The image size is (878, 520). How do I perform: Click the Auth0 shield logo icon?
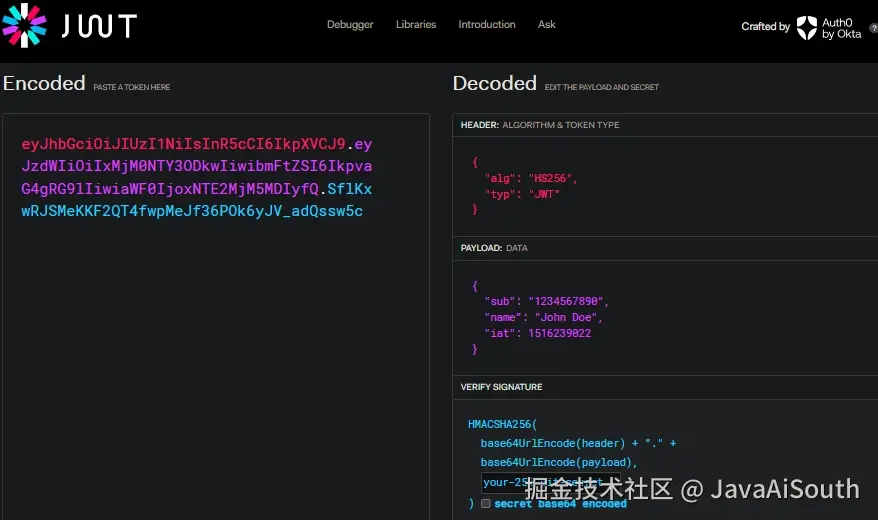coord(807,27)
